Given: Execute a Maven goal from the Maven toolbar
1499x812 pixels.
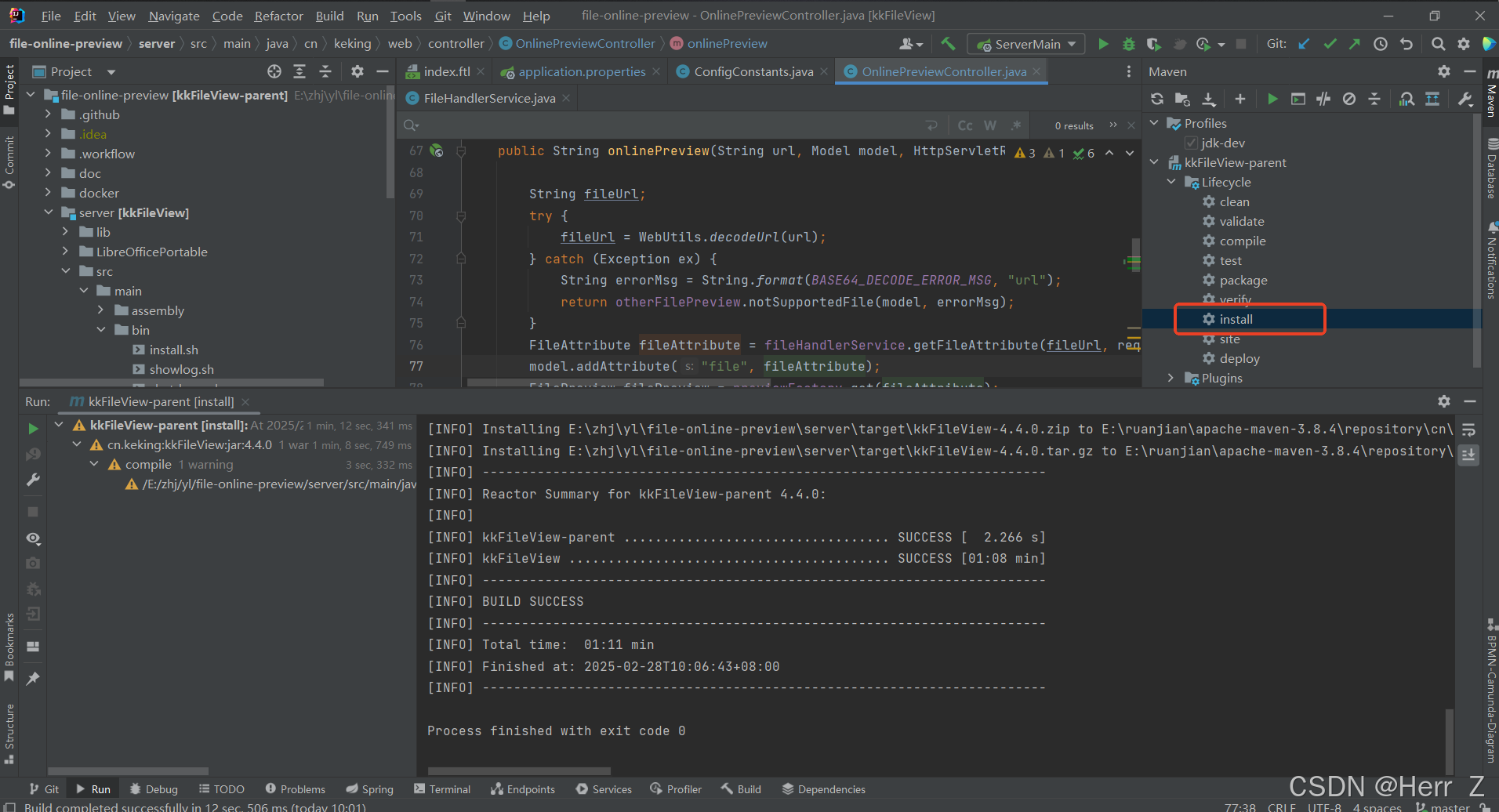Looking at the screenshot, I should 1298,99.
